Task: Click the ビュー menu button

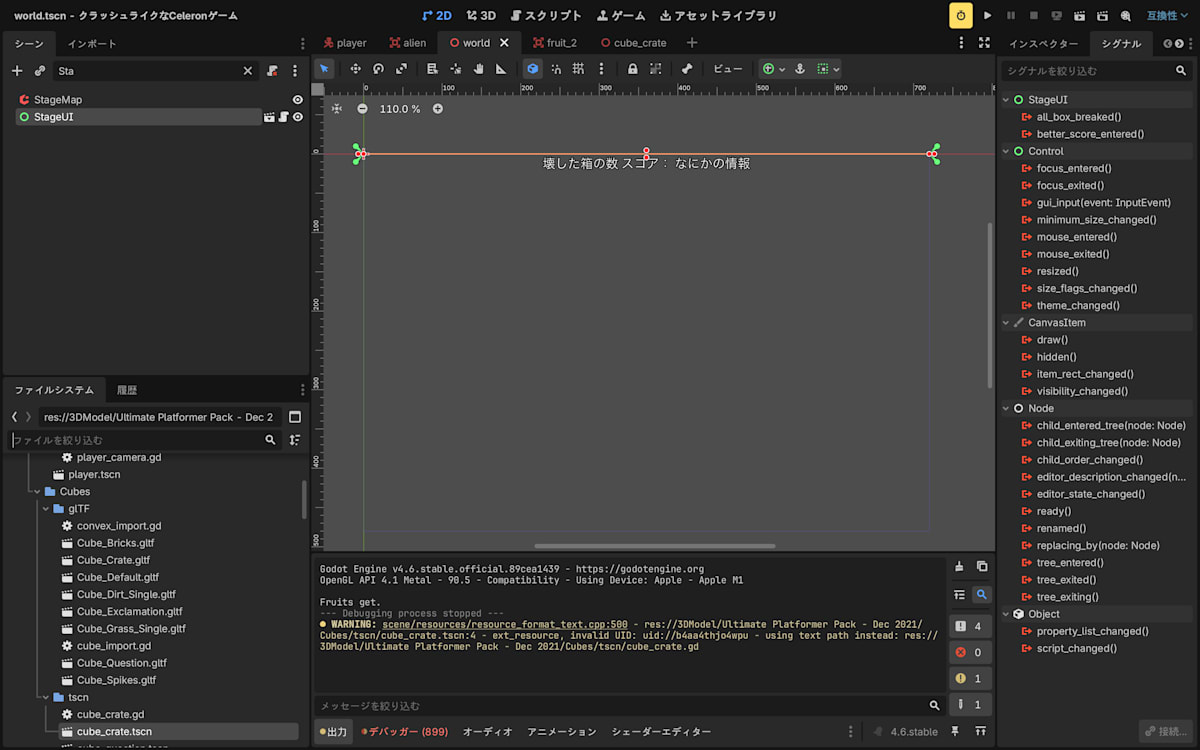Action: point(727,69)
